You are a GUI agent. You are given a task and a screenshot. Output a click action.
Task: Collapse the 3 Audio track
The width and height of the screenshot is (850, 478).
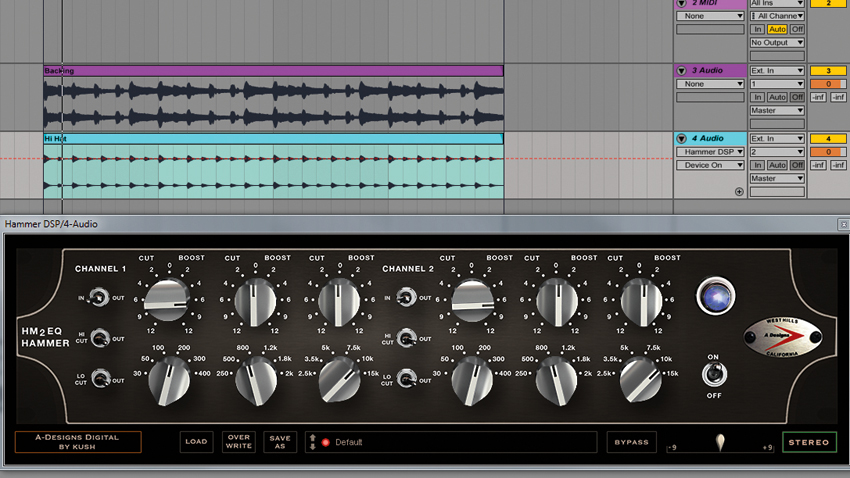682,70
